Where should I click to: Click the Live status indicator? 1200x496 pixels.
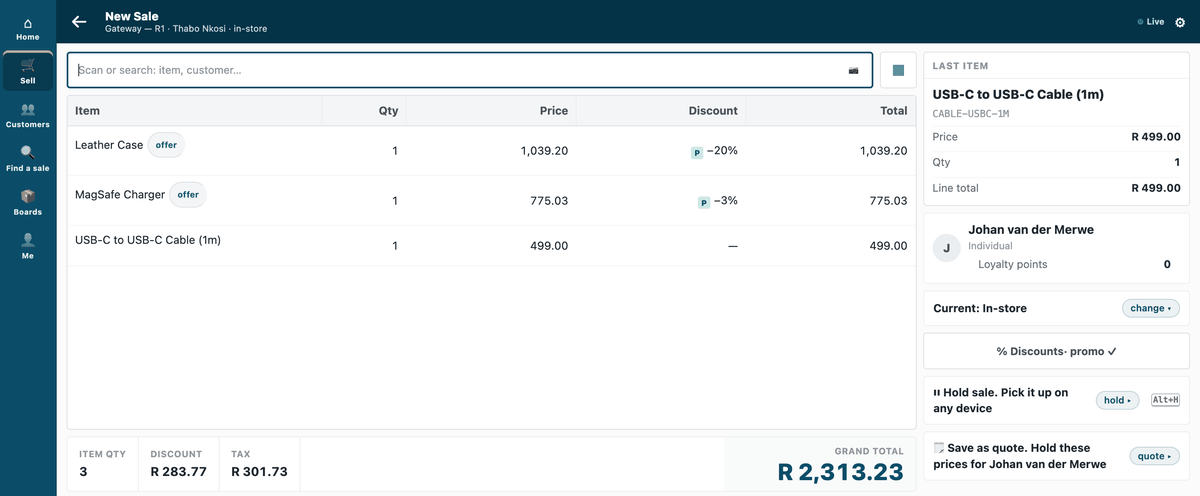[x=1151, y=21]
